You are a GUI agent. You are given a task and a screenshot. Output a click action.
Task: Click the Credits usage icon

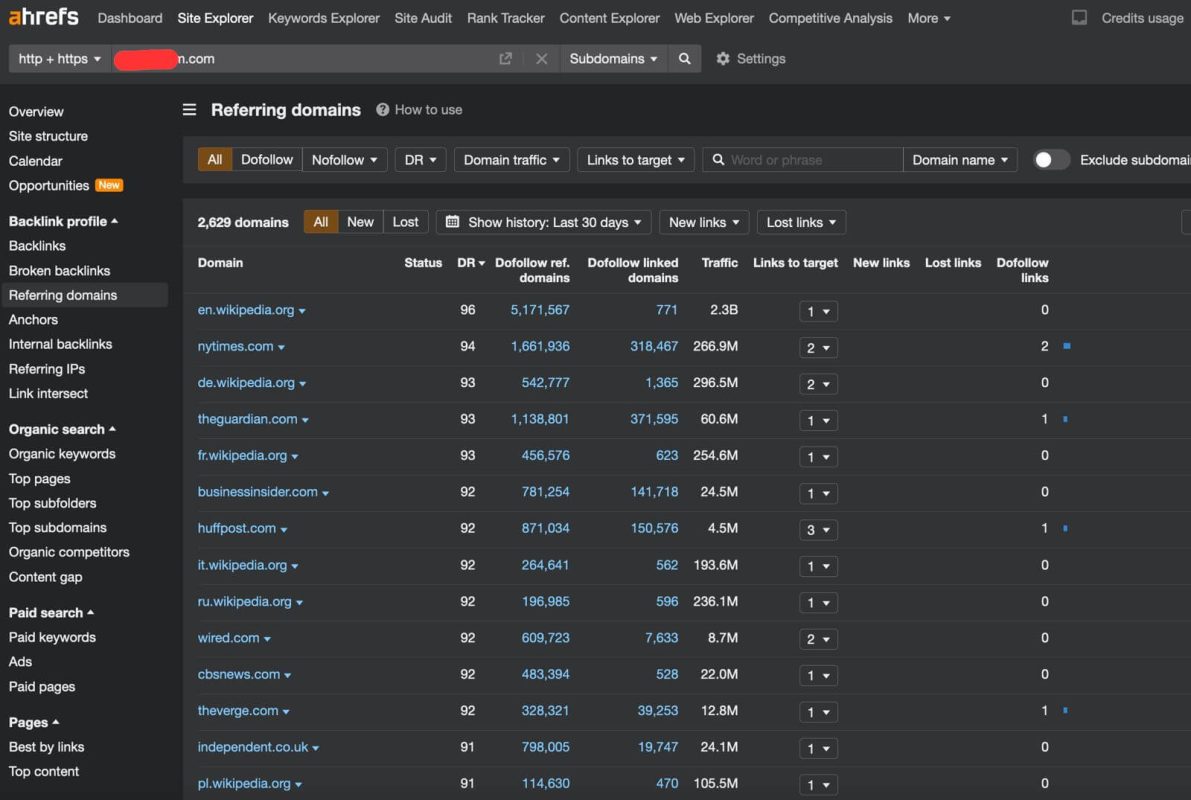(1079, 17)
